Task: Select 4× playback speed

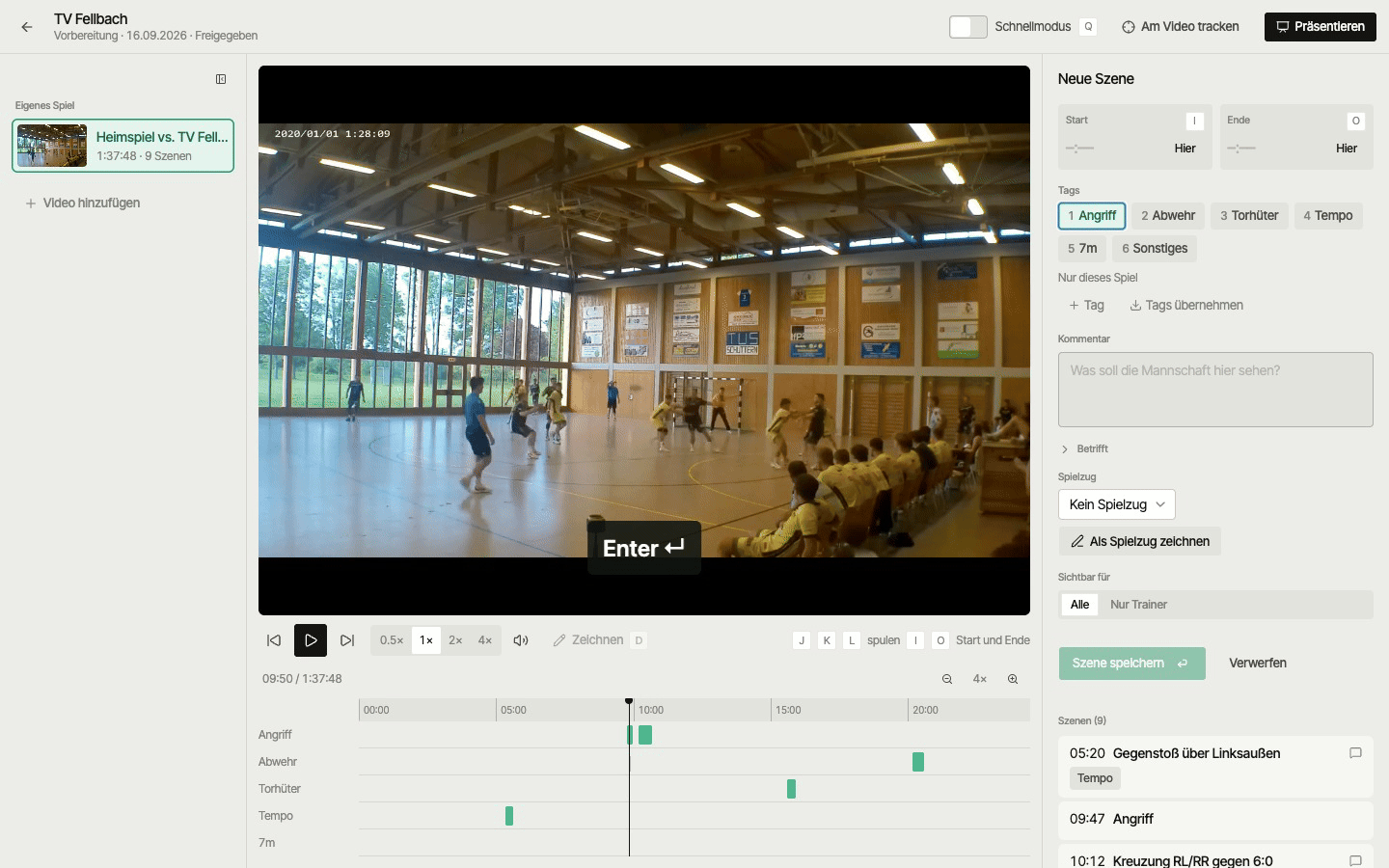Action: (485, 640)
